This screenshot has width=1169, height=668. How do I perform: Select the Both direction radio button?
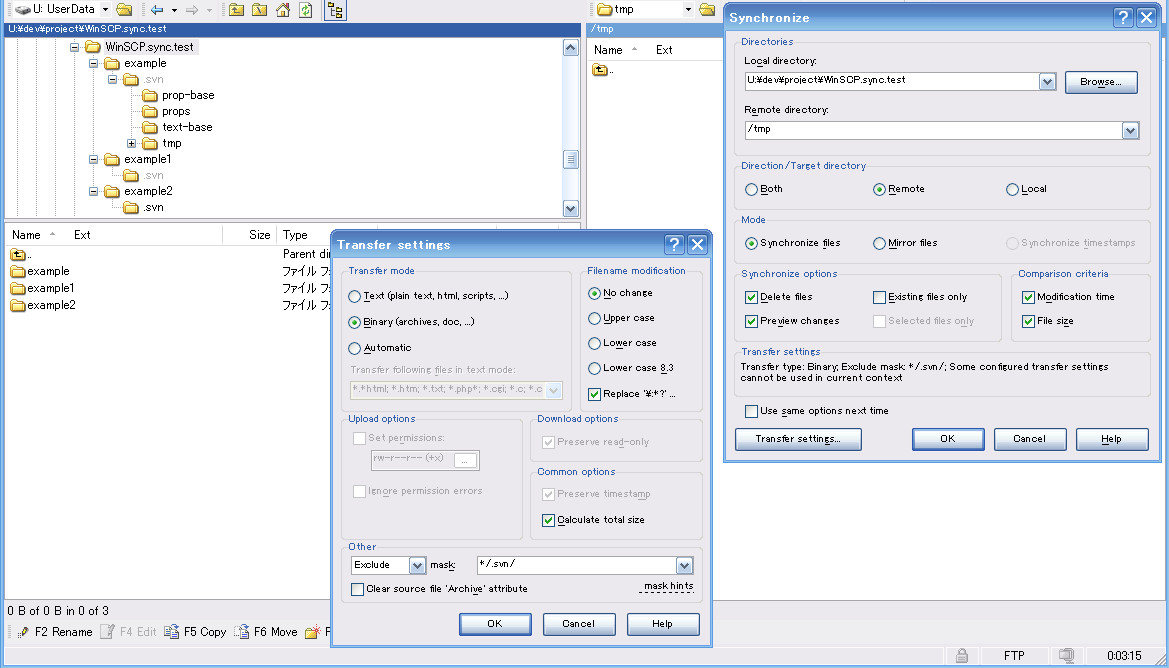click(x=752, y=189)
